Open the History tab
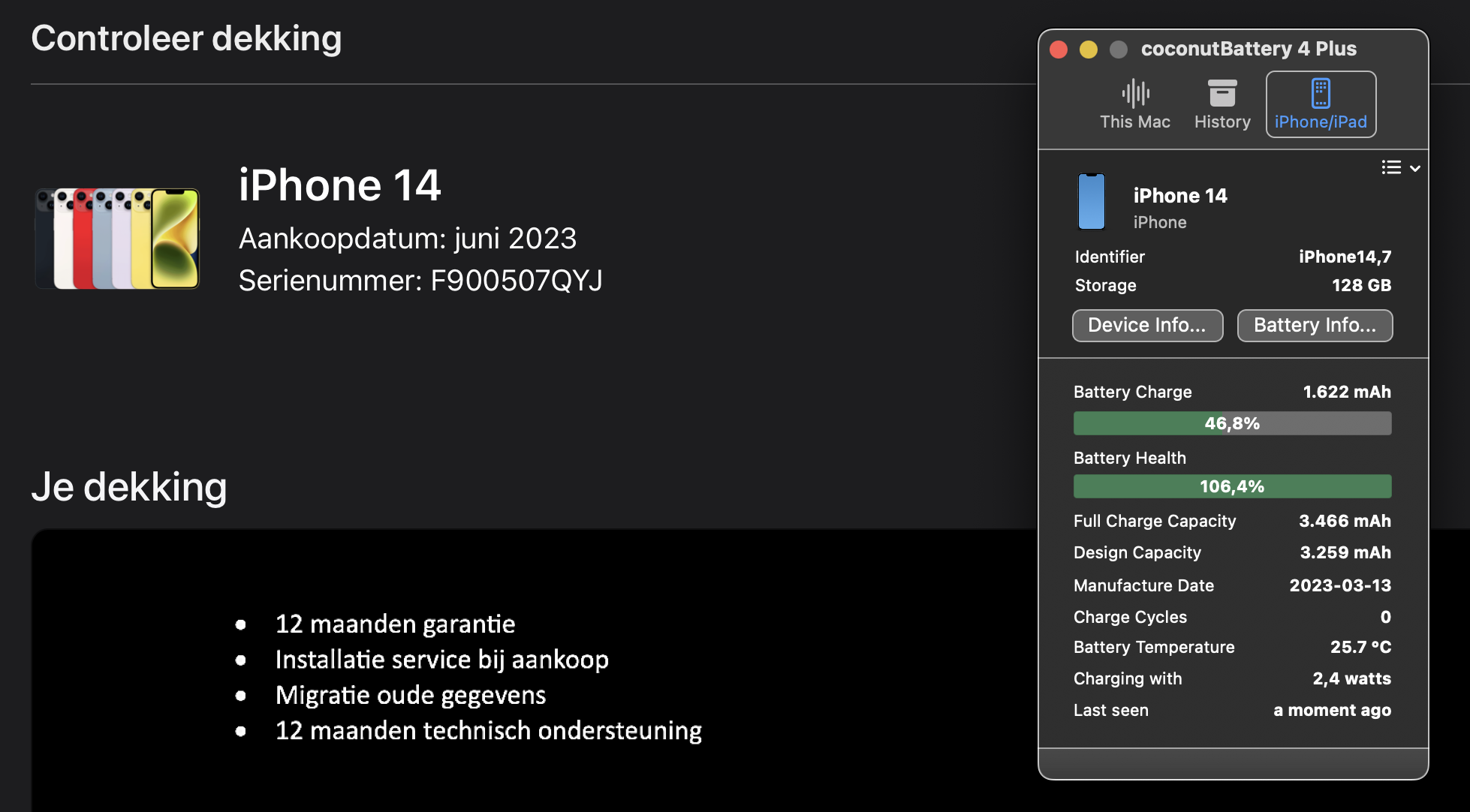The height and width of the screenshot is (812, 1470). click(1222, 104)
